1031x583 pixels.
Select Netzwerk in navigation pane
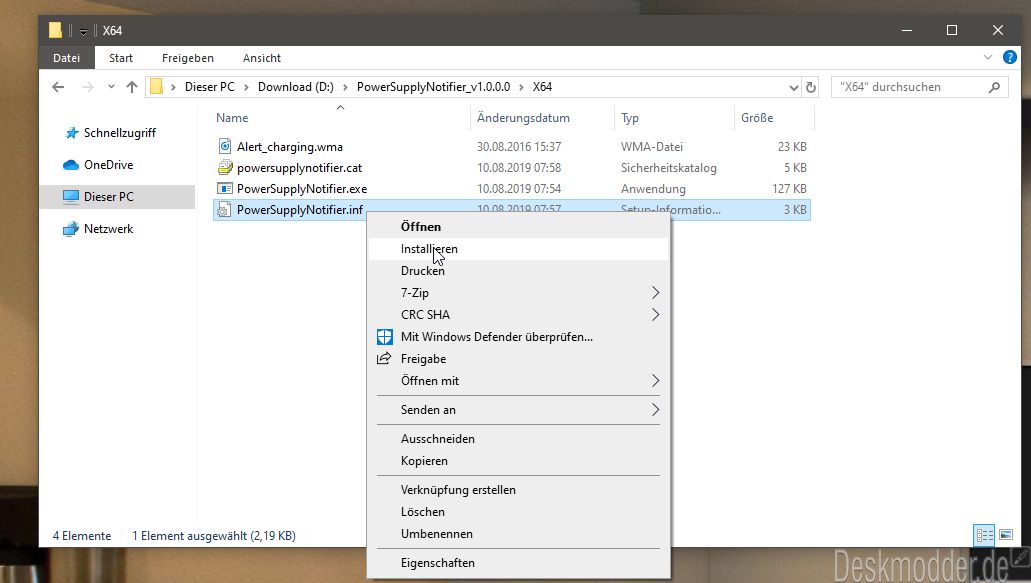[x=108, y=229]
